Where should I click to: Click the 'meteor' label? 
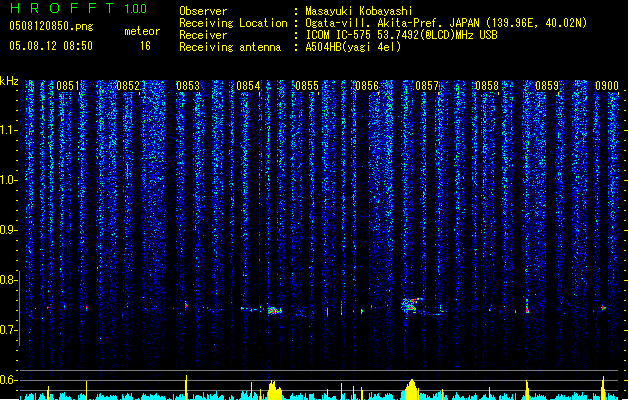click(x=142, y=31)
